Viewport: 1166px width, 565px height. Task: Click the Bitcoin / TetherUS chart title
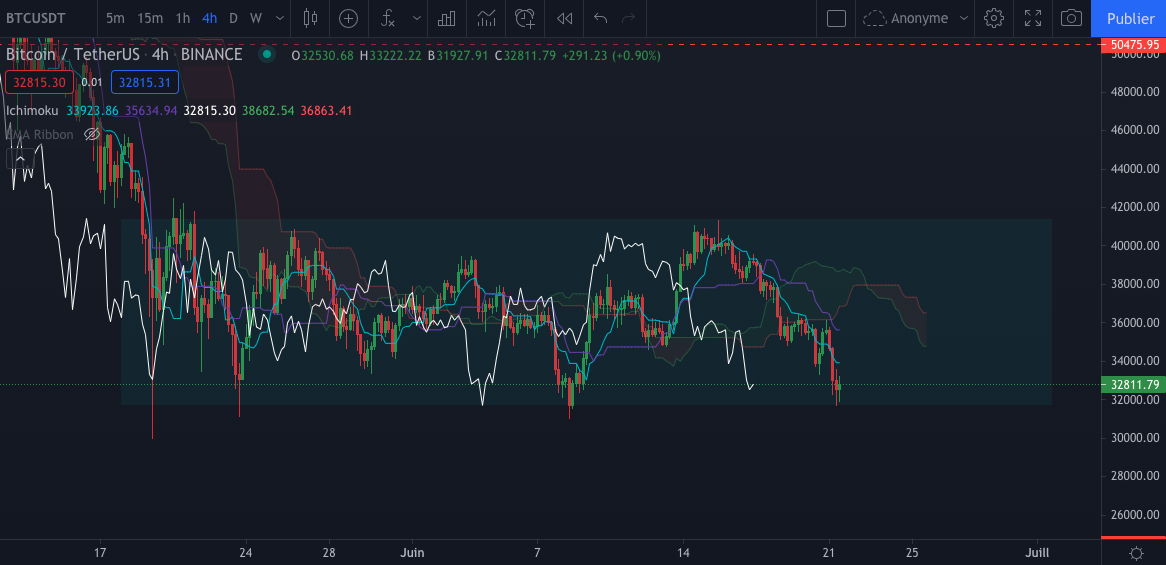(x=124, y=54)
